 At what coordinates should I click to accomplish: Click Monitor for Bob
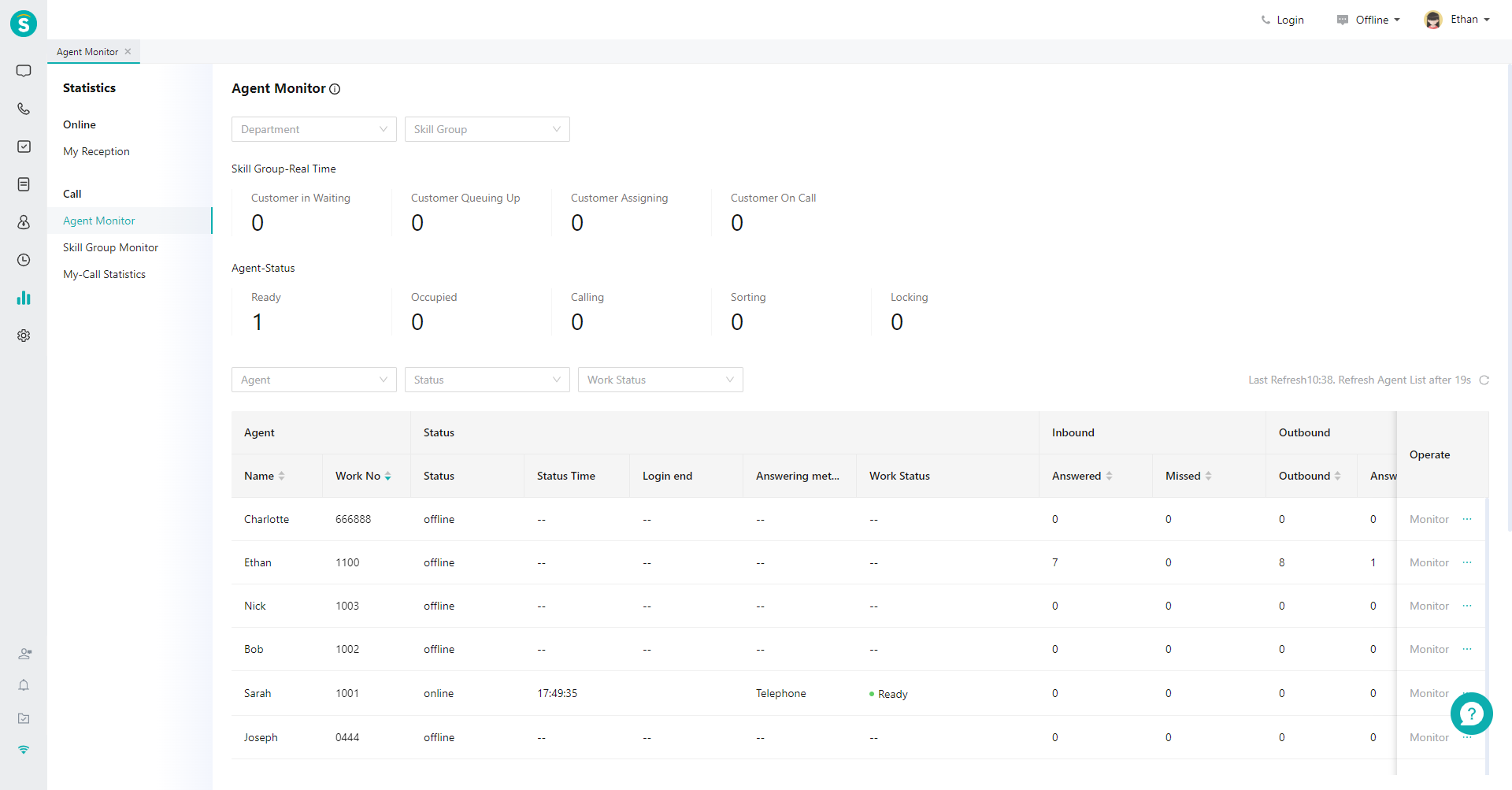click(1429, 649)
